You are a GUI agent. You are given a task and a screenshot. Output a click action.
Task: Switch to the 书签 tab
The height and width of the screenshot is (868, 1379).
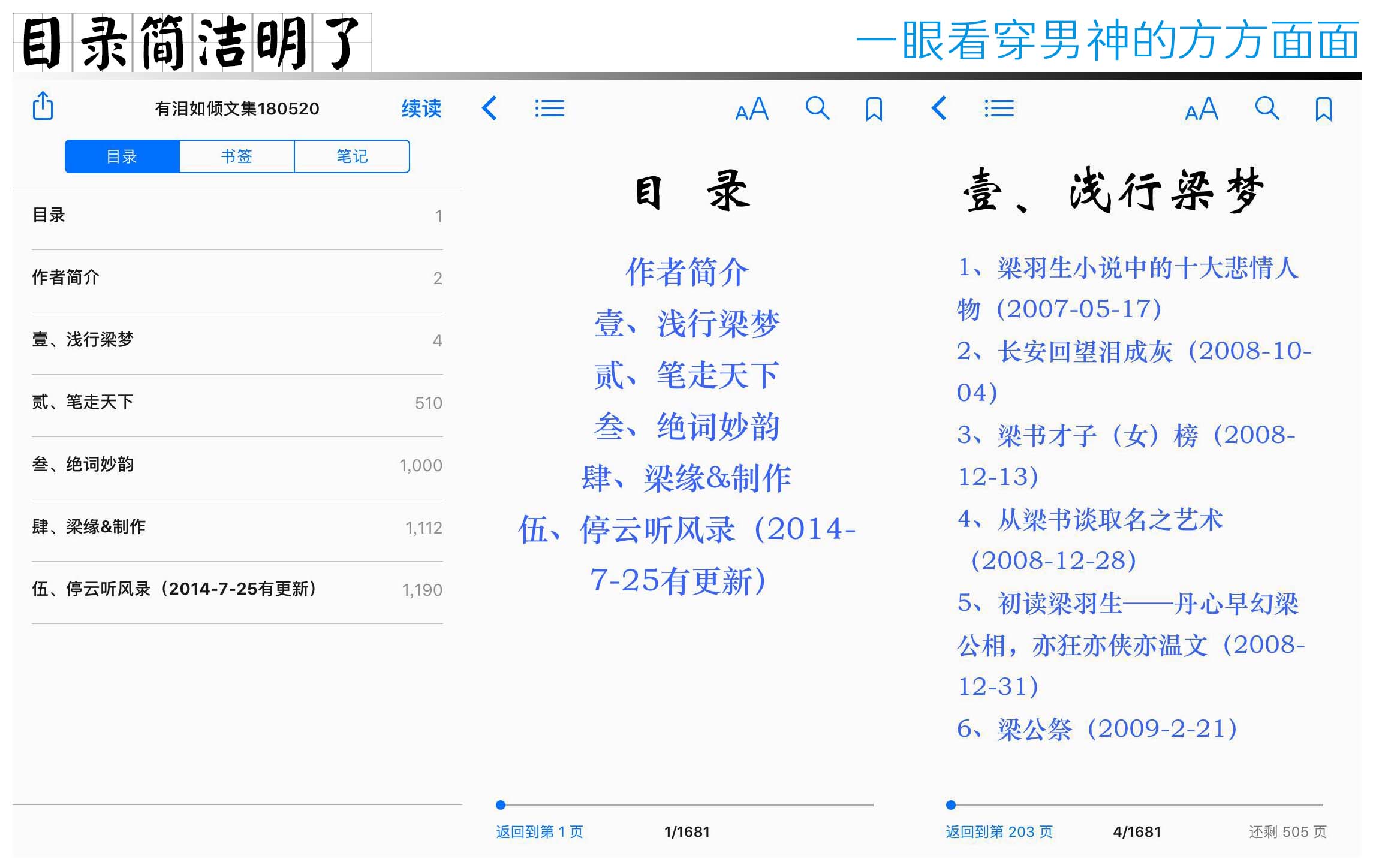237,156
